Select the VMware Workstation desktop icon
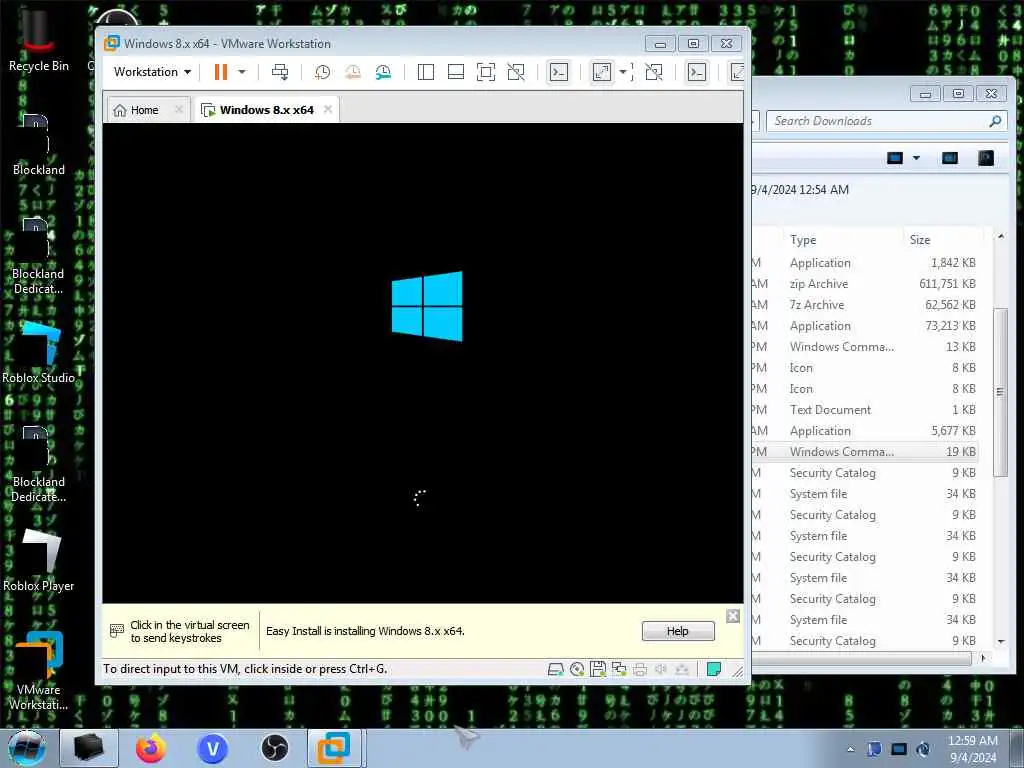 [39, 671]
